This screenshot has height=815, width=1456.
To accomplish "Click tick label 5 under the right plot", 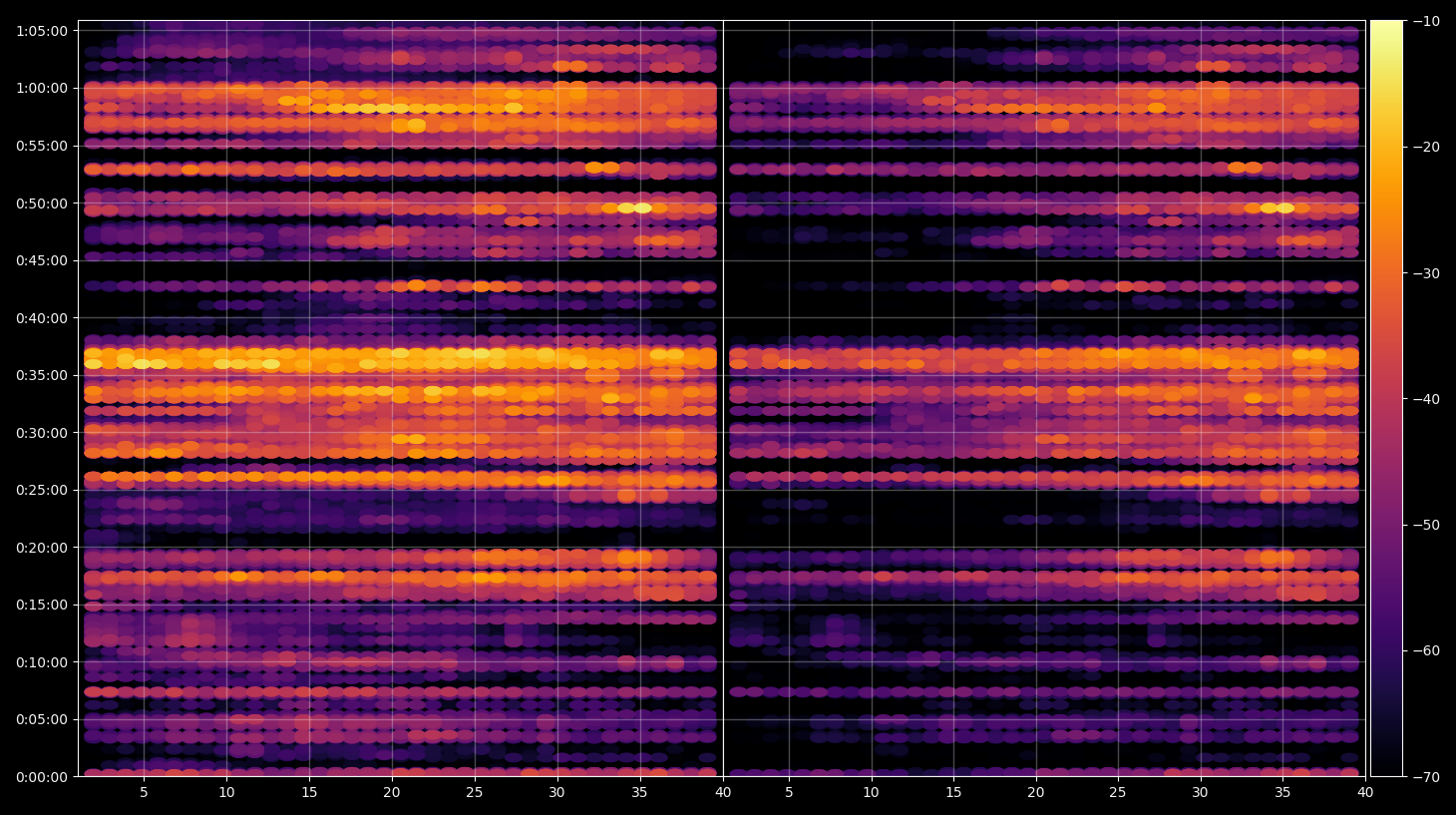I will 789,793.
